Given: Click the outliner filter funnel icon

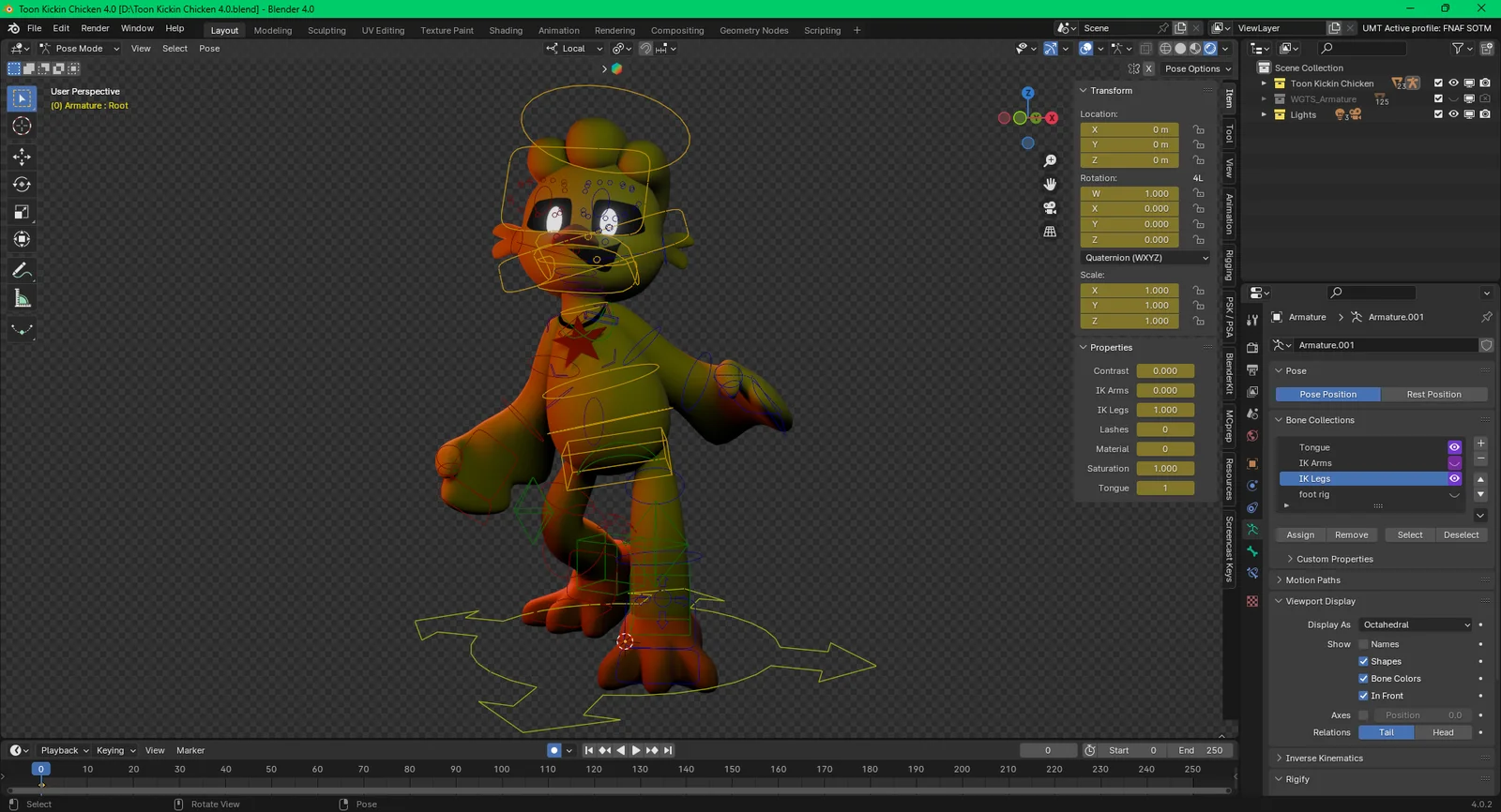Looking at the screenshot, I should pos(1457,48).
